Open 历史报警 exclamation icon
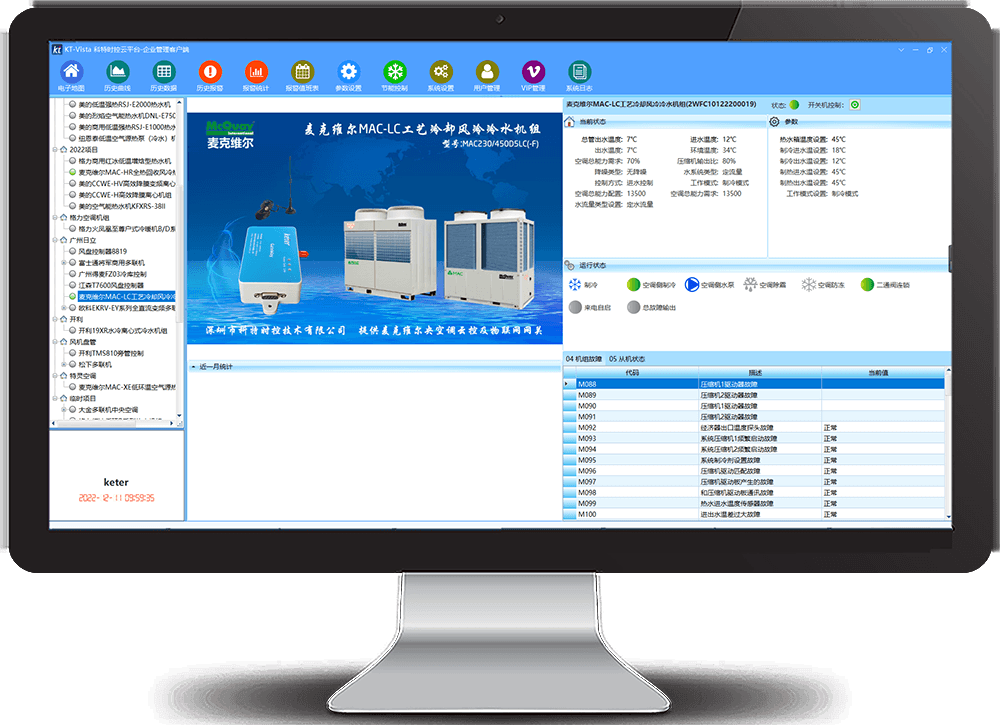 pos(210,71)
